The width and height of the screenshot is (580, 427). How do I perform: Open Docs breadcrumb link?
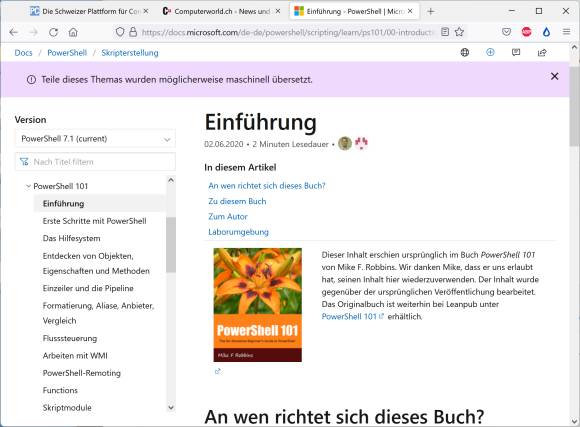tap(23, 53)
